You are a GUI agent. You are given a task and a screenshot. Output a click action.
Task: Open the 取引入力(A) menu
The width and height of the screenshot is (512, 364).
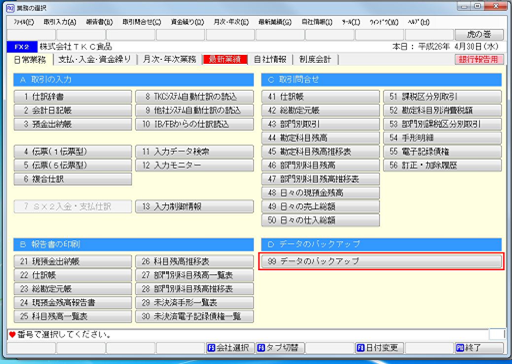tap(60, 22)
